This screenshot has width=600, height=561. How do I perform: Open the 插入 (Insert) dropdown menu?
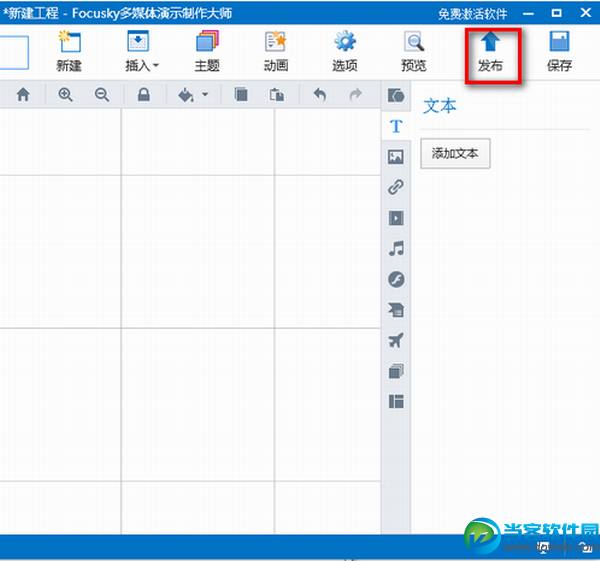point(141,51)
